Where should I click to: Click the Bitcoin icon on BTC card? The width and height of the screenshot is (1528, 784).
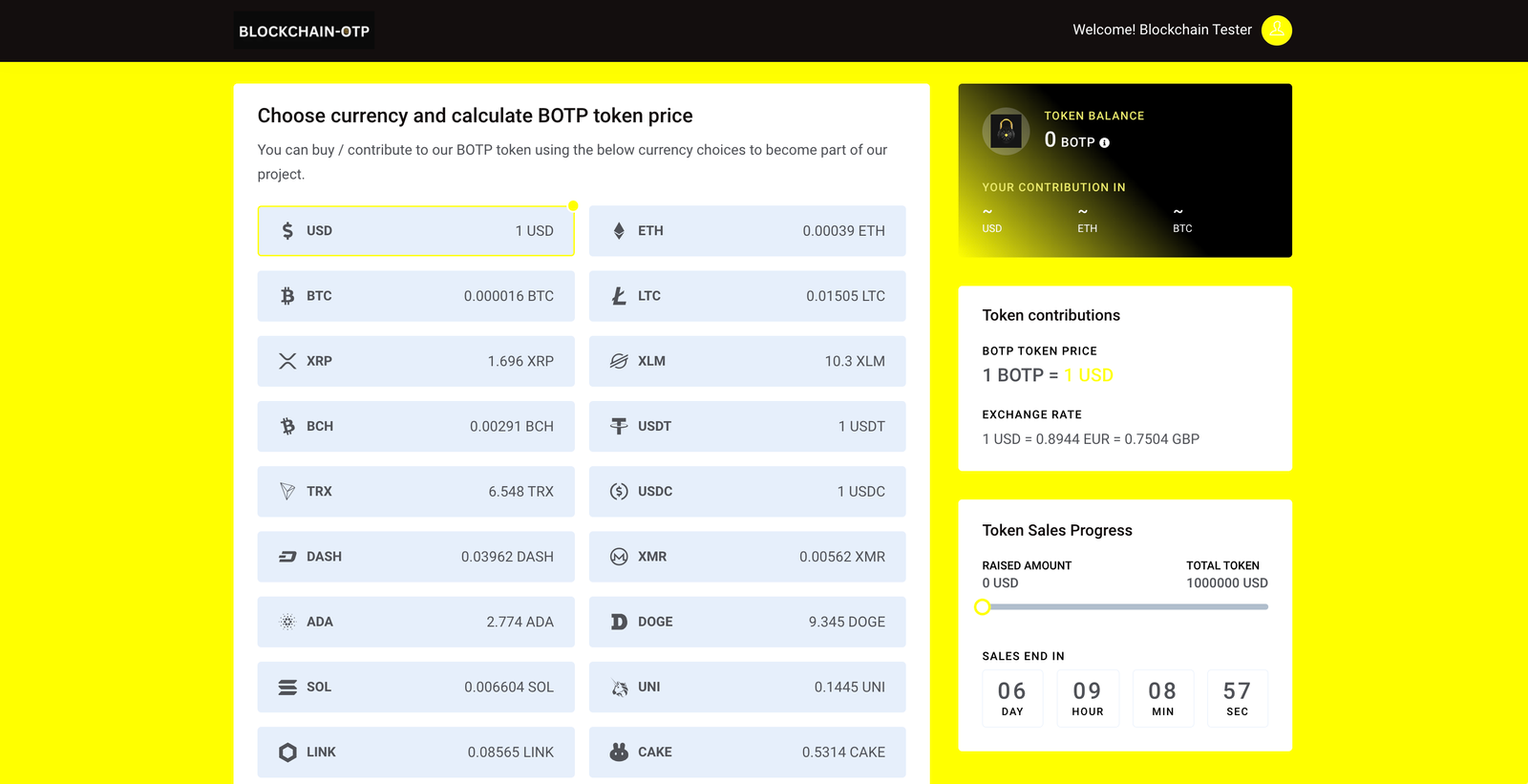pos(287,296)
